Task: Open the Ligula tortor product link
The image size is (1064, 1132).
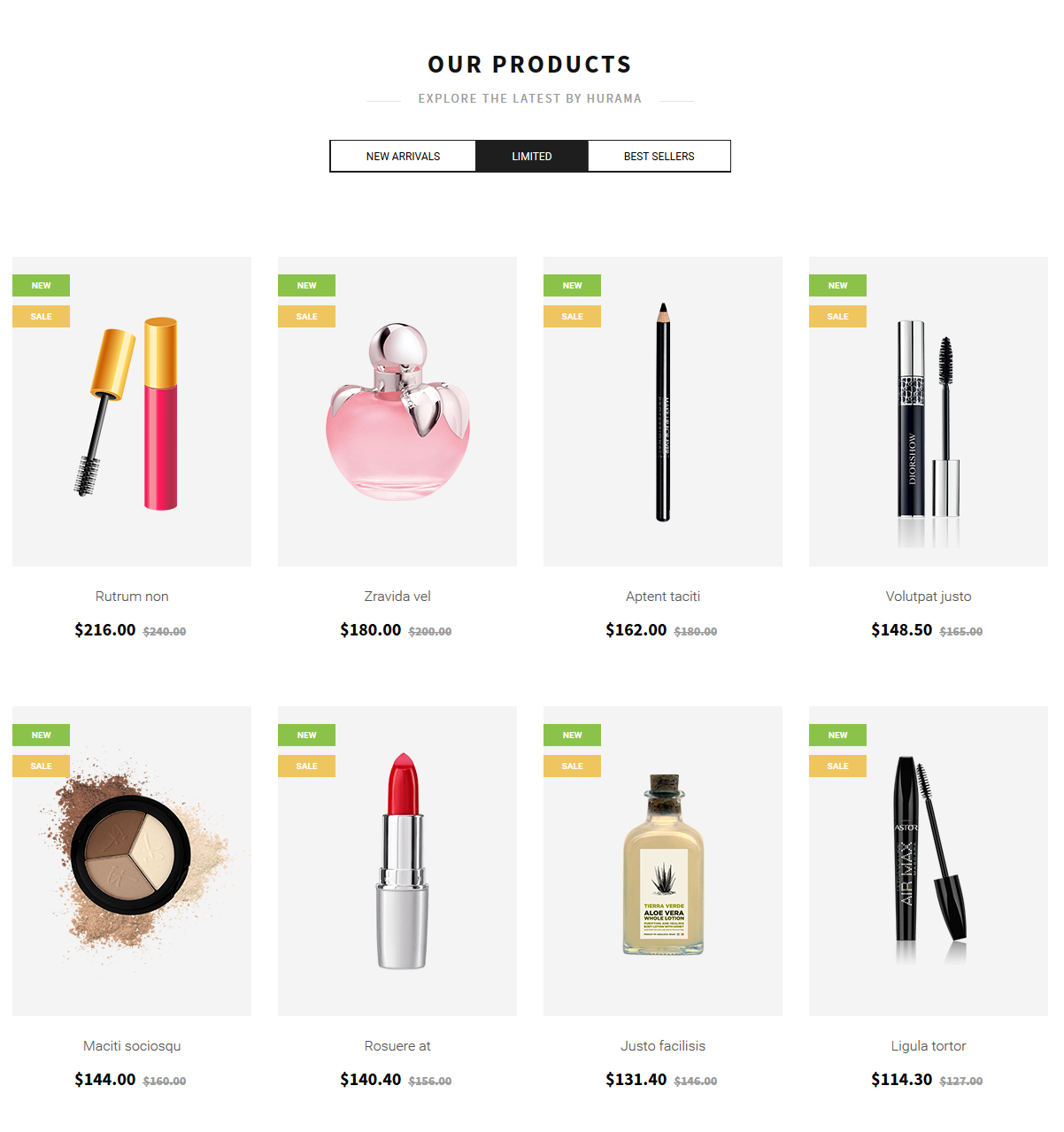Action: 929,1046
